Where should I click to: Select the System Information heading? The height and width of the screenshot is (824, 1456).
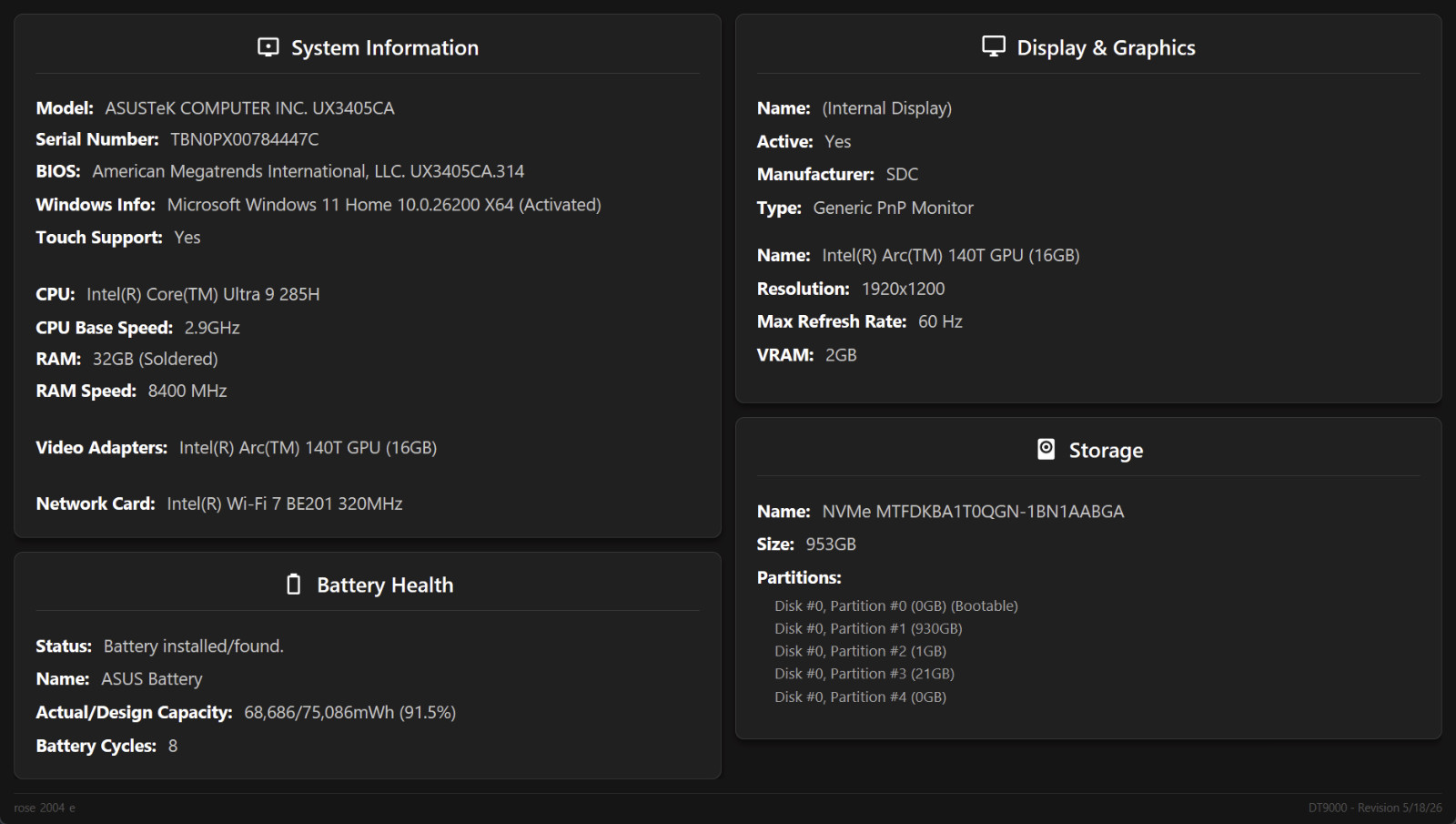point(385,47)
